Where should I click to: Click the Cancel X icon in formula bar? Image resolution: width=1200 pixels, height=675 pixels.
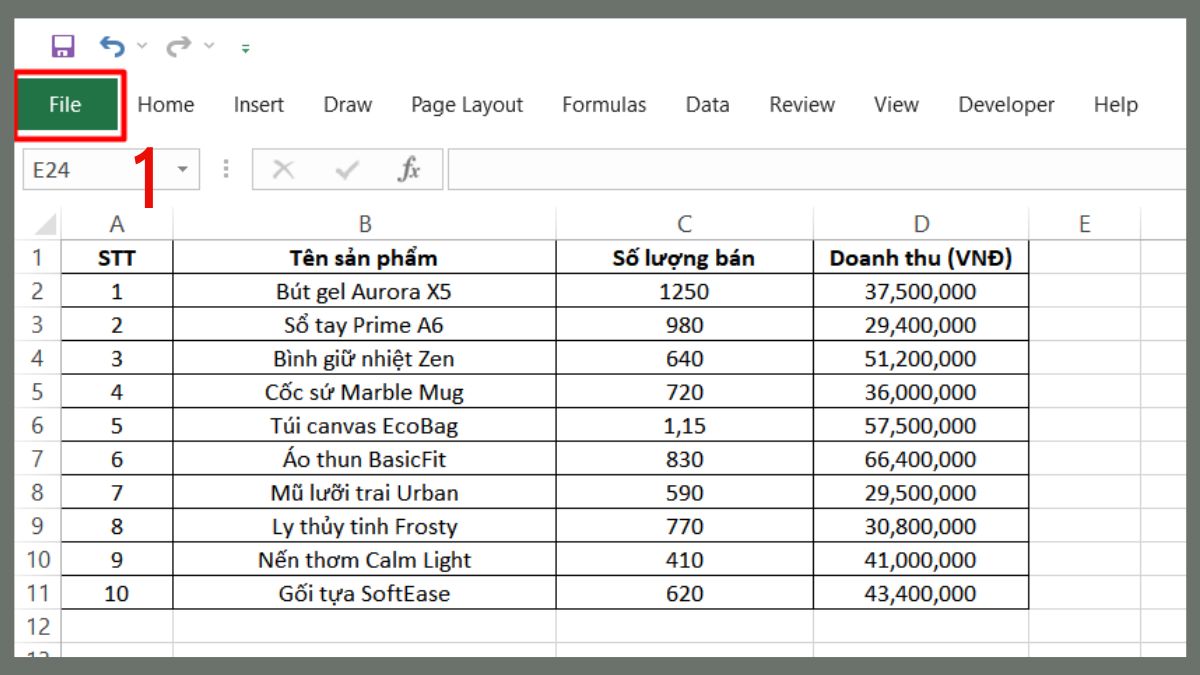click(283, 170)
